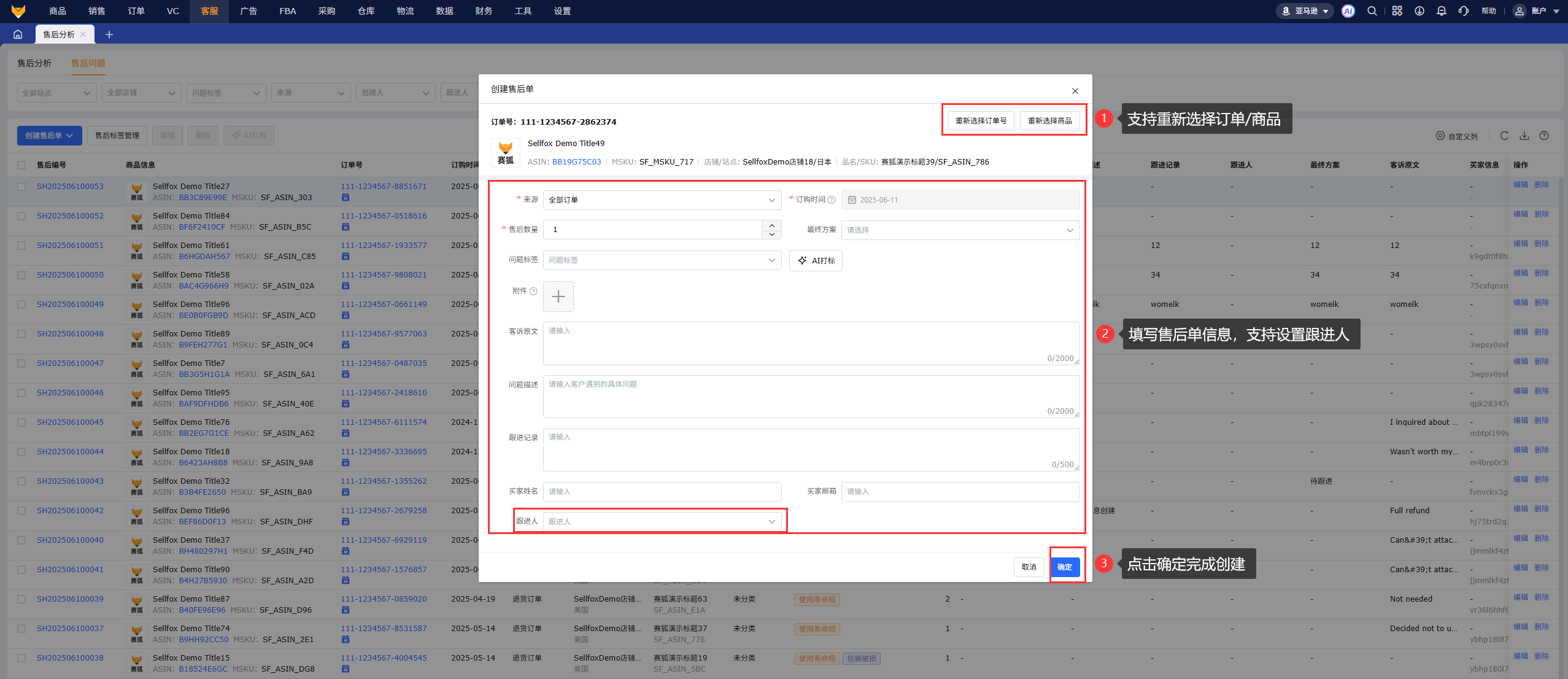
Task: Check the box for SH202506100053 row
Action: coord(21,187)
